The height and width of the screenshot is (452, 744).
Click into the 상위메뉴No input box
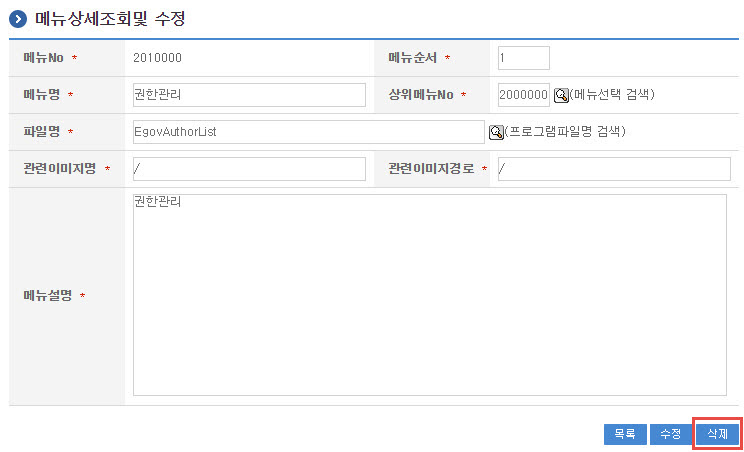pyautogui.click(x=523, y=95)
